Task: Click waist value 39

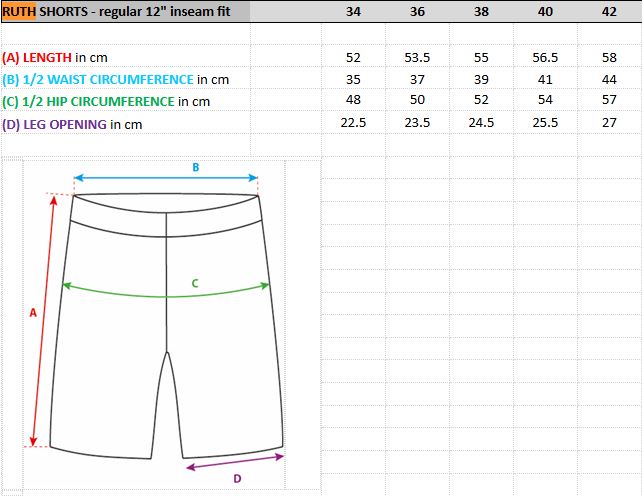Action: pos(481,79)
